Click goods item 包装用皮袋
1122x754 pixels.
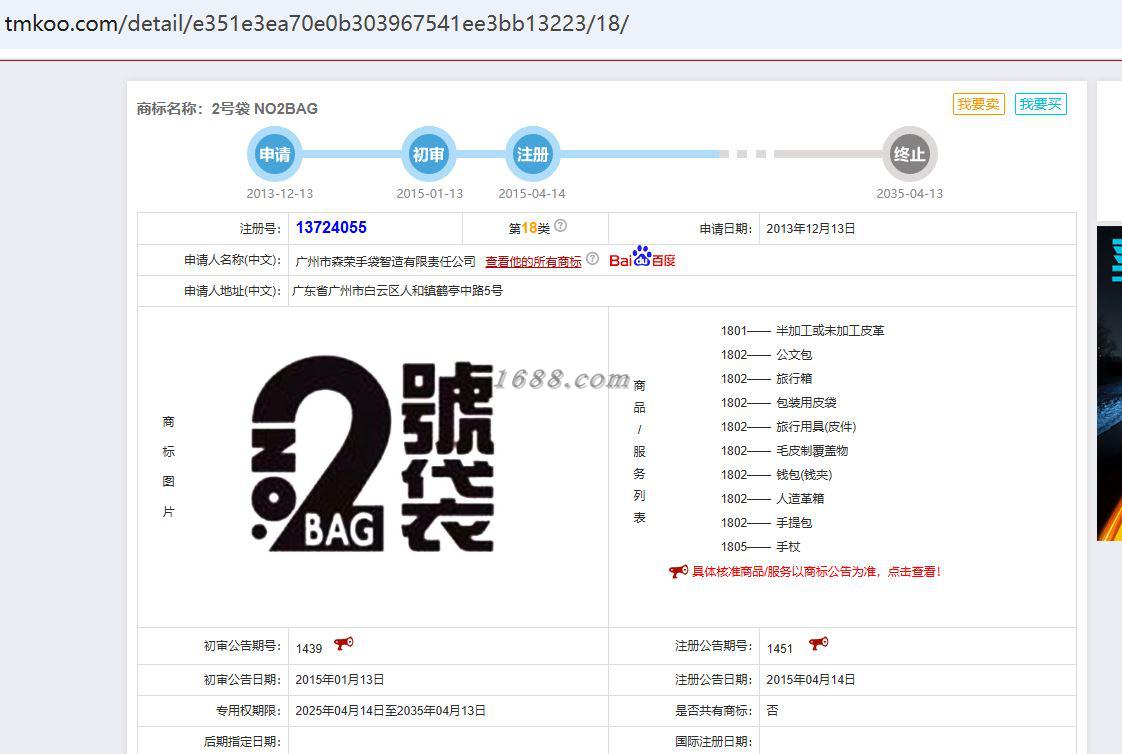pyautogui.click(x=806, y=403)
